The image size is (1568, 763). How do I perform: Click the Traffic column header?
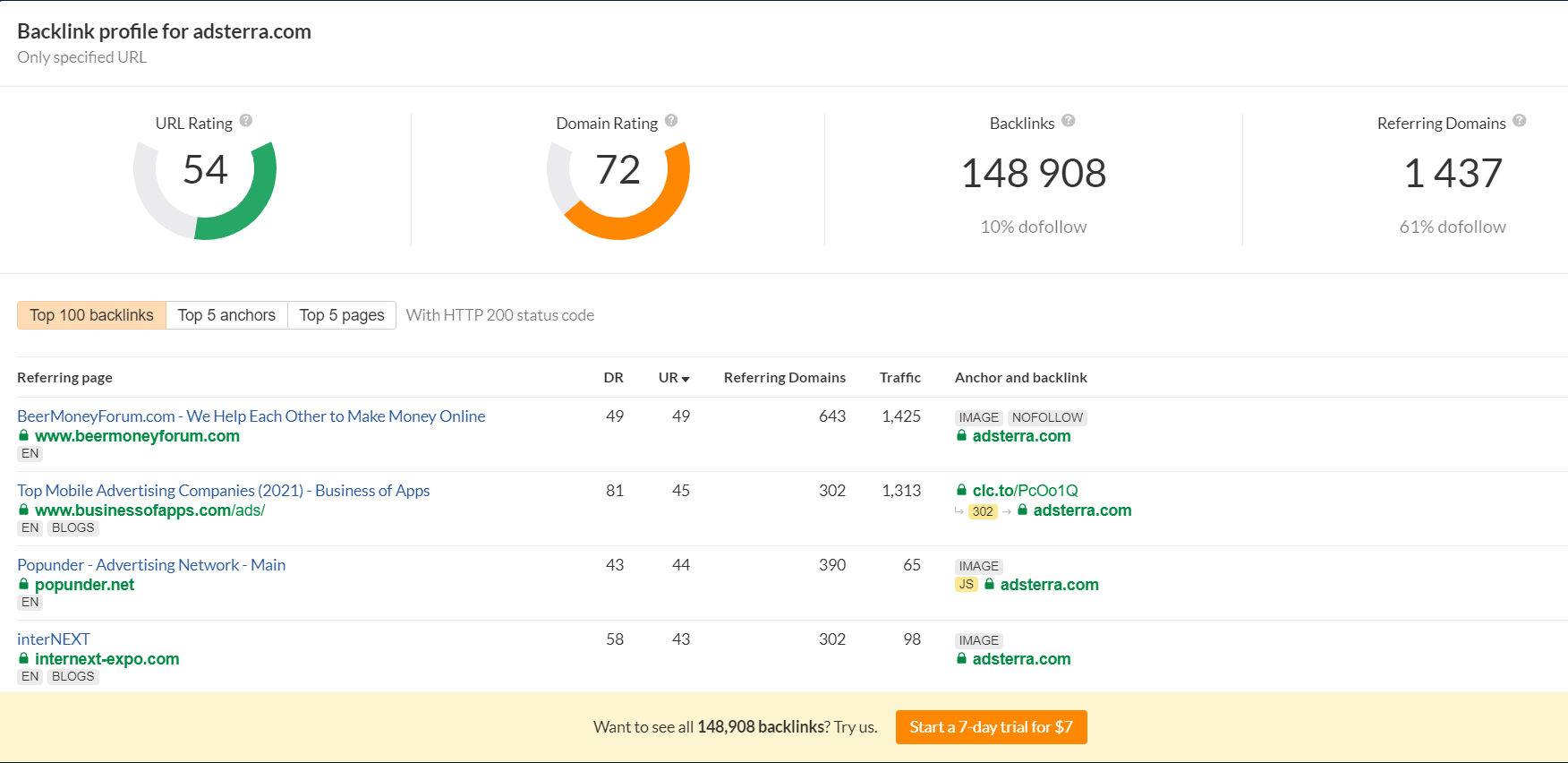tap(900, 378)
